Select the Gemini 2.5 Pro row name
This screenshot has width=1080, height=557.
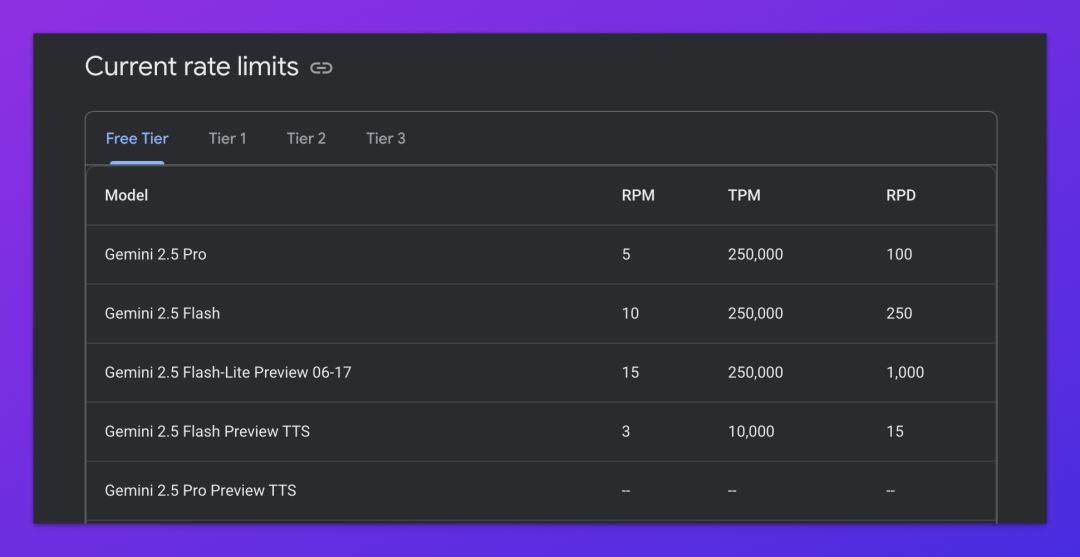point(156,255)
